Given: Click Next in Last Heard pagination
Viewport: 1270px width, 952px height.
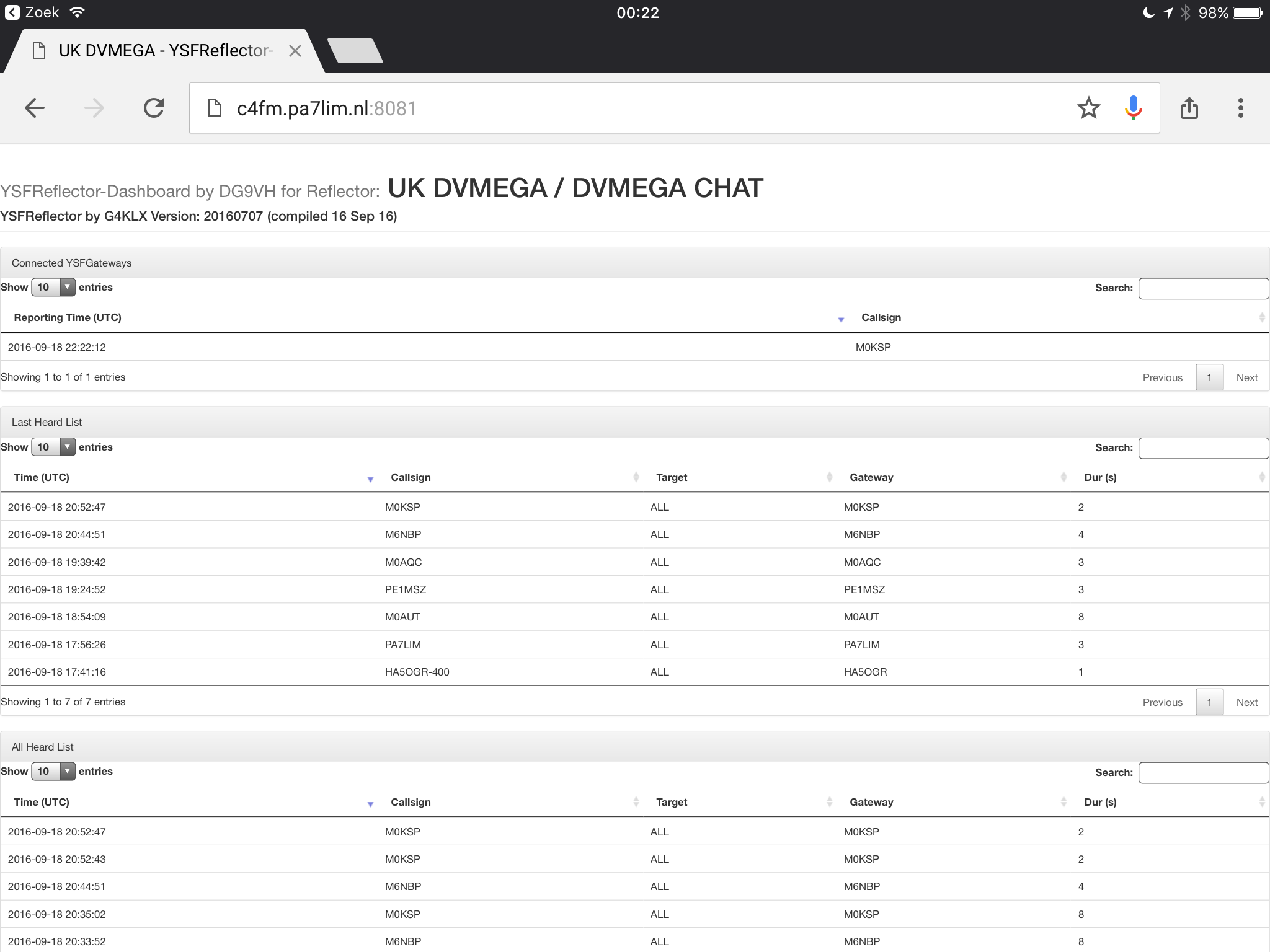Looking at the screenshot, I should pyautogui.click(x=1246, y=702).
